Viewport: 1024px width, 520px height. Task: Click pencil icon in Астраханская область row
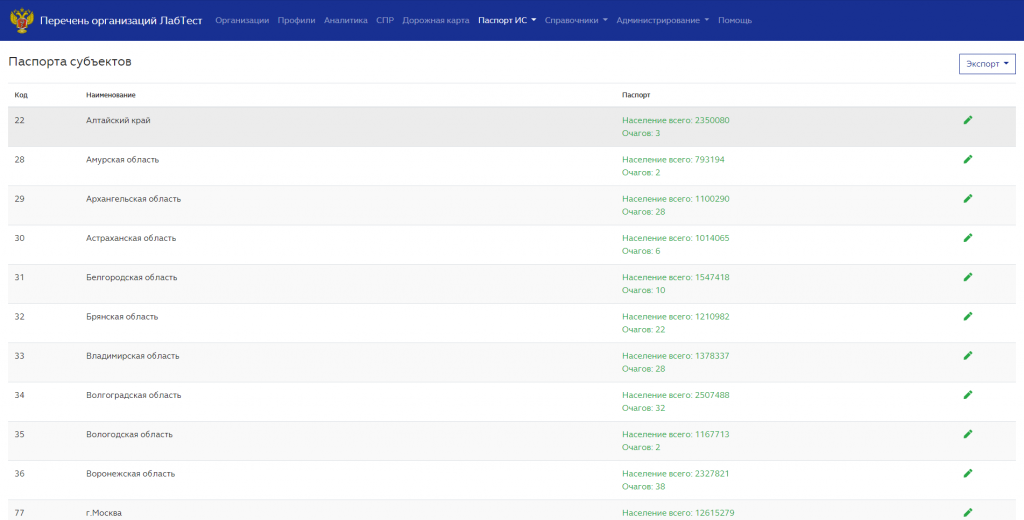point(968,238)
